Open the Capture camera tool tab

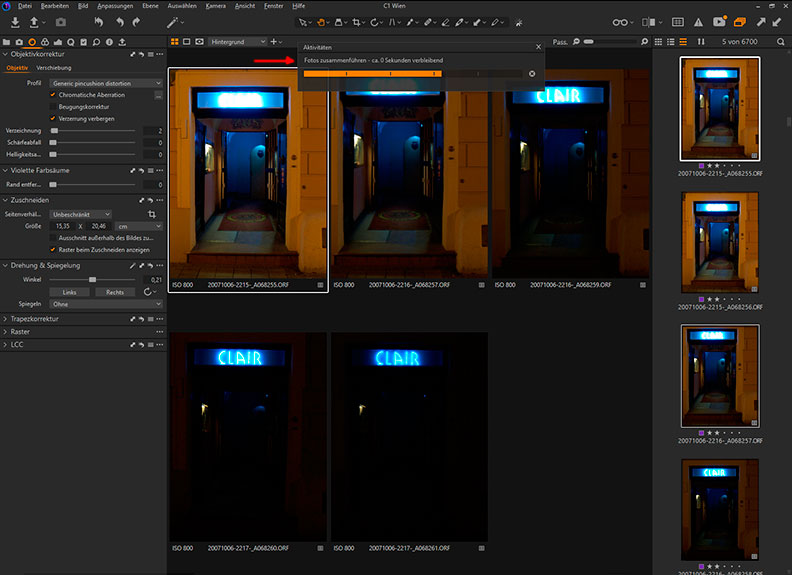[19, 42]
